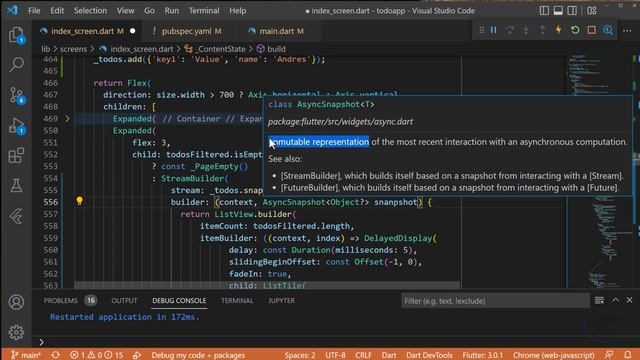640x360 pixels.
Task: Close the unsaved index_screen.dart tab dot
Action: [x=133, y=31]
